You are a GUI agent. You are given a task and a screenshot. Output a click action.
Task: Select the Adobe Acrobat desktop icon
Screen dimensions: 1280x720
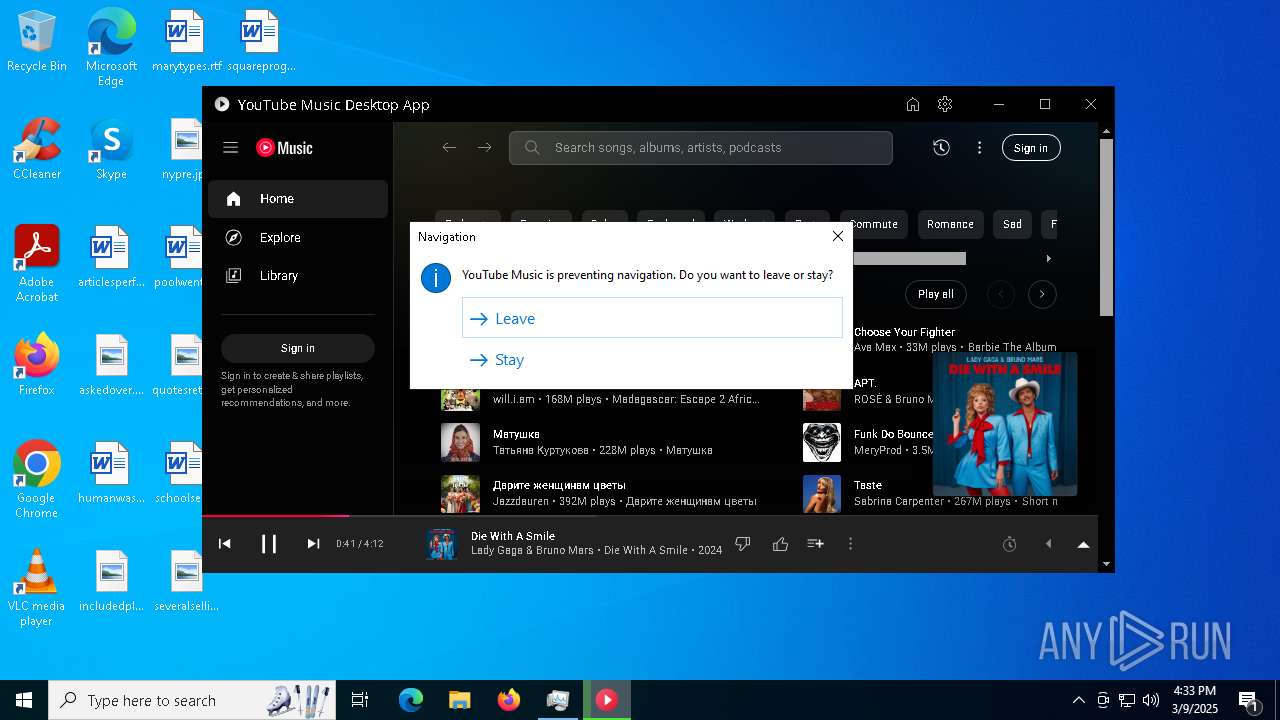pyautogui.click(x=37, y=263)
